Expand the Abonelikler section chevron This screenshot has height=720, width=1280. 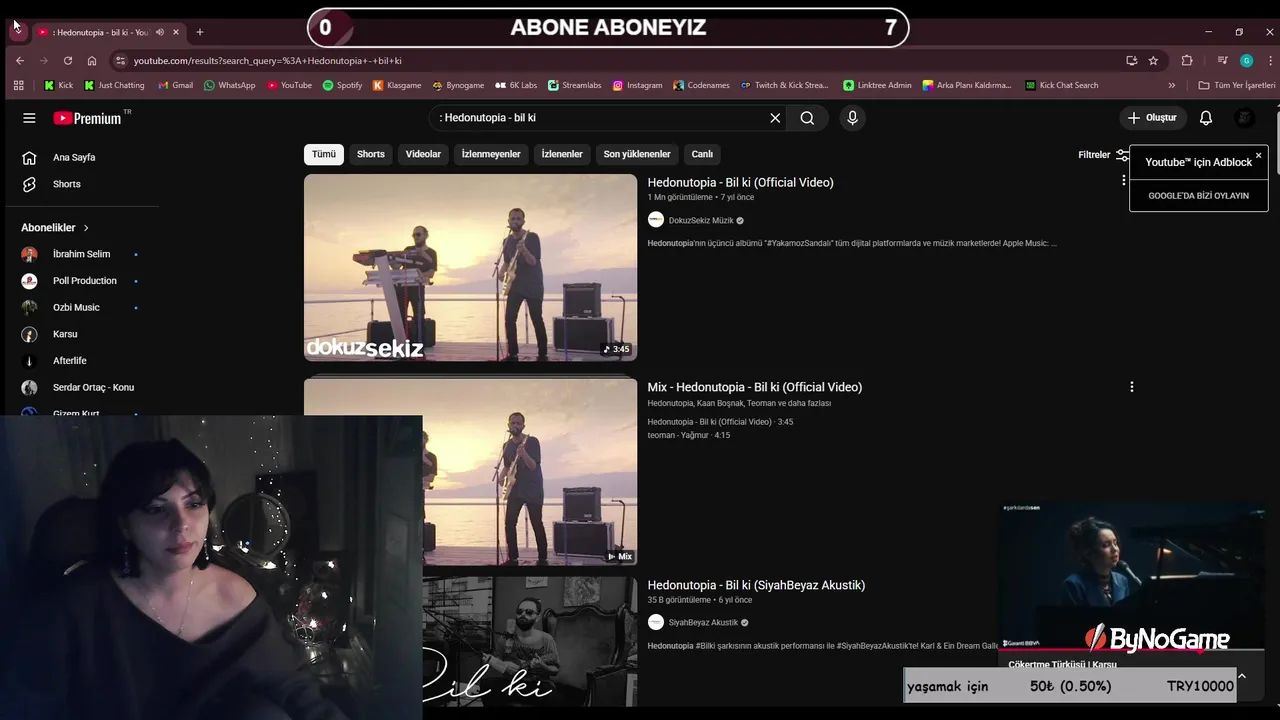pyautogui.click(x=86, y=228)
